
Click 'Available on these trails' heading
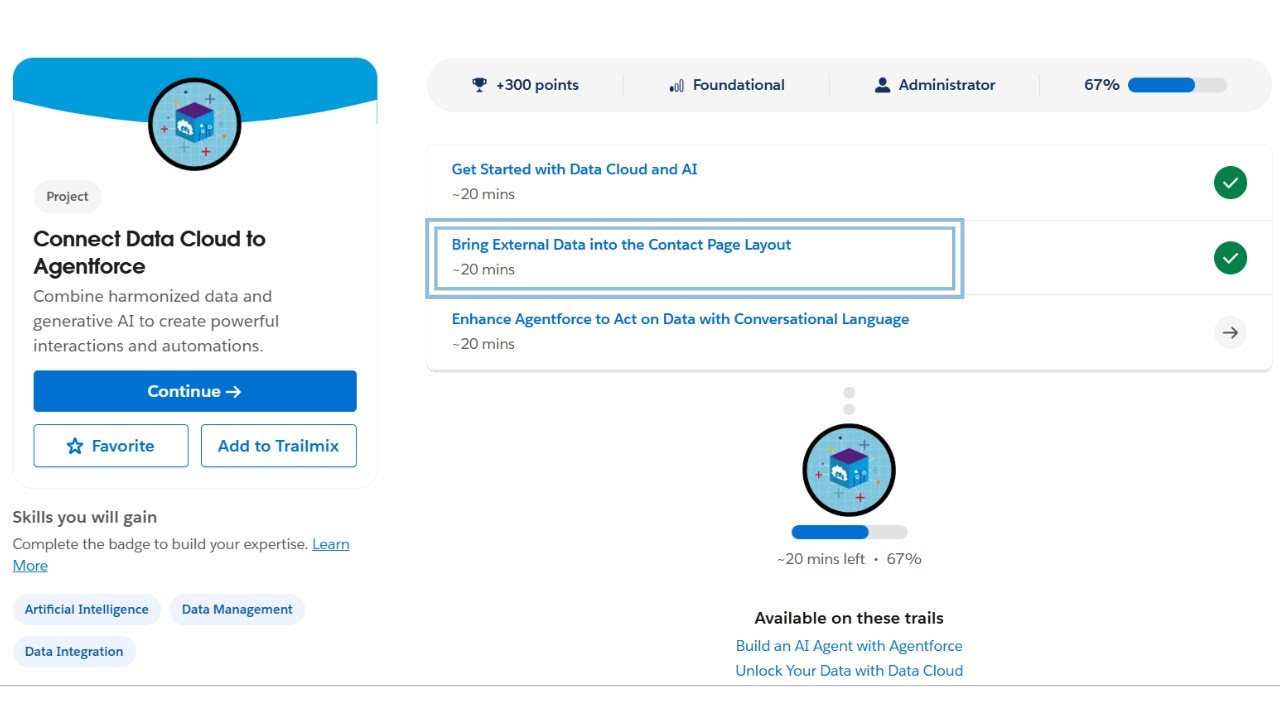pos(849,618)
